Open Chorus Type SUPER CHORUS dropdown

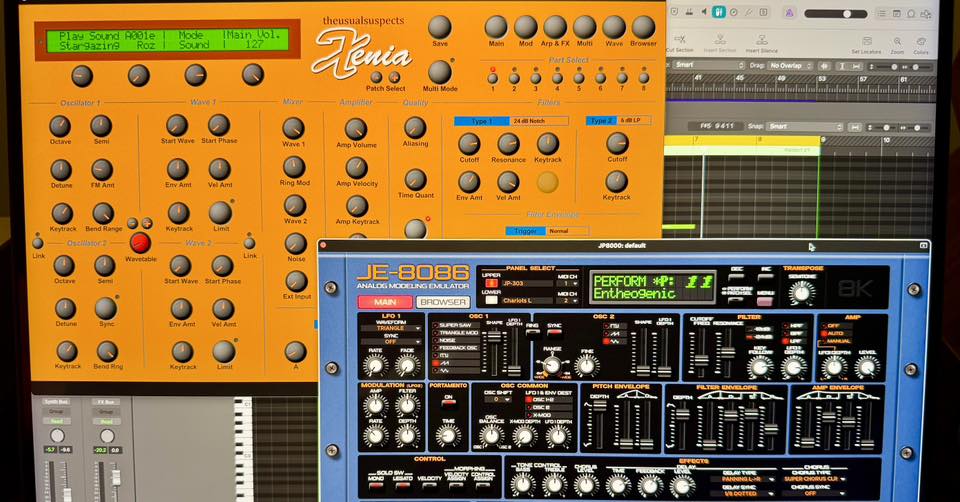[814, 479]
